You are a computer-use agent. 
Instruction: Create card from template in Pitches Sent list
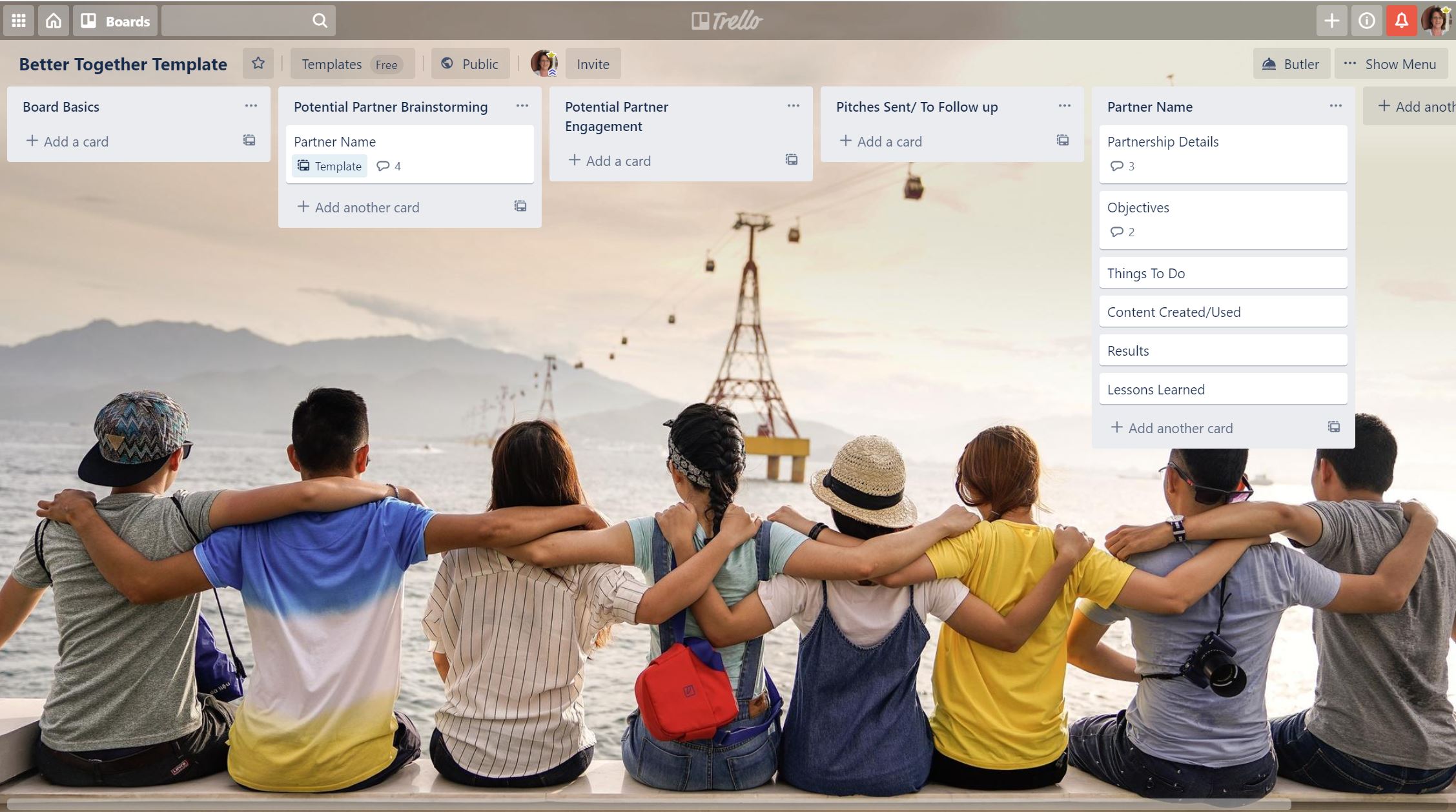tap(1062, 141)
